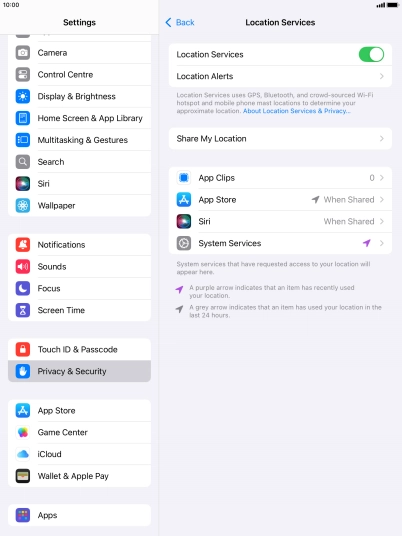Tap the Wallet & Apple Pay icon
The height and width of the screenshot is (536, 402).
pyautogui.click(x=23, y=476)
